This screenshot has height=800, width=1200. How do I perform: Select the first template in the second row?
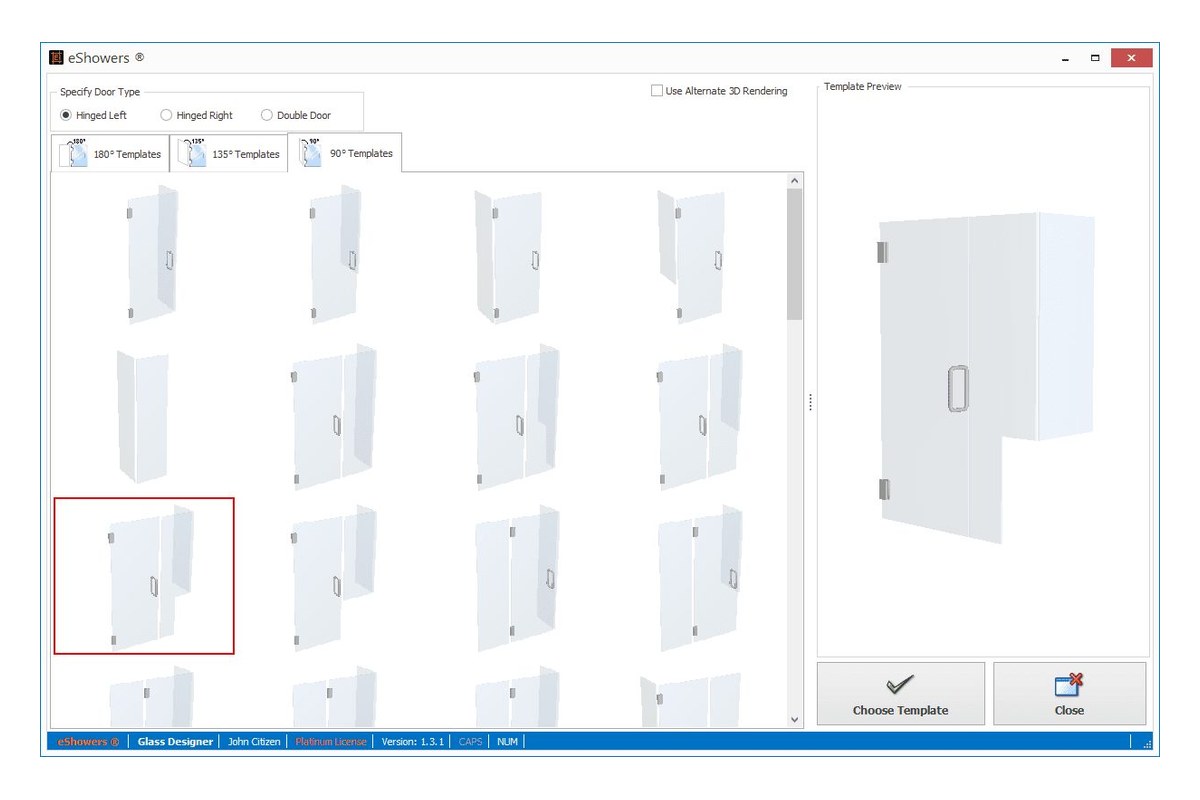point(142,416)
